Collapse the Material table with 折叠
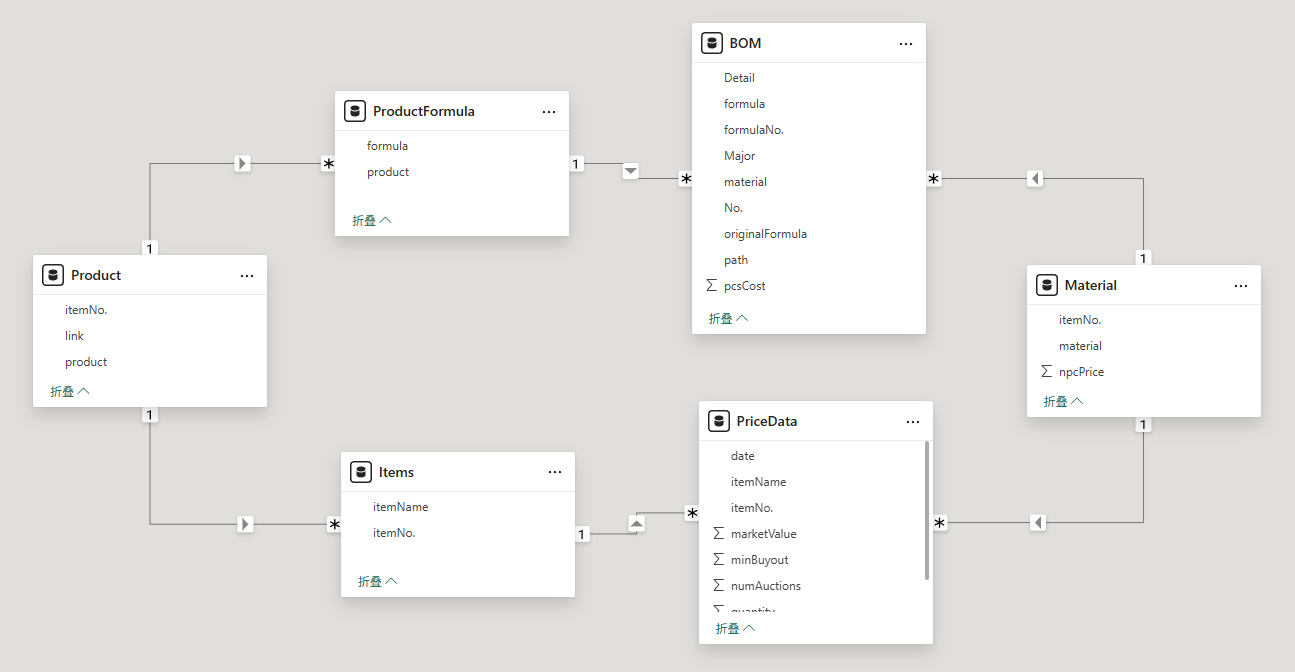 [1064, 401]
